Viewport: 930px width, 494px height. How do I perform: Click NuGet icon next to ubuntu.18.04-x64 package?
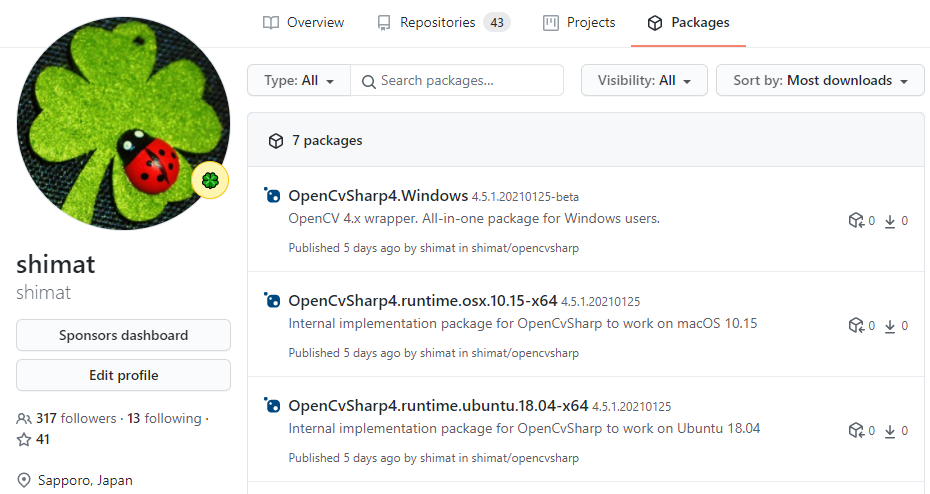272,405
